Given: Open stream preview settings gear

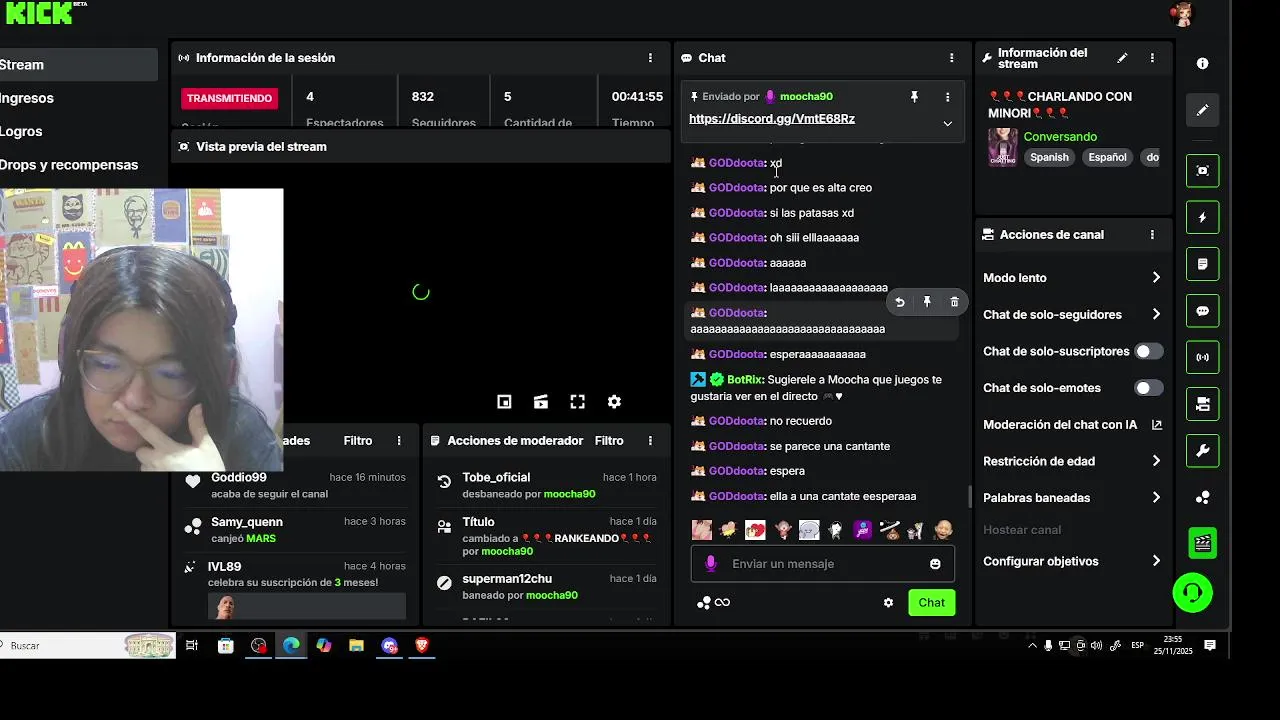Looking at the screenshot, I should point(614,402).
